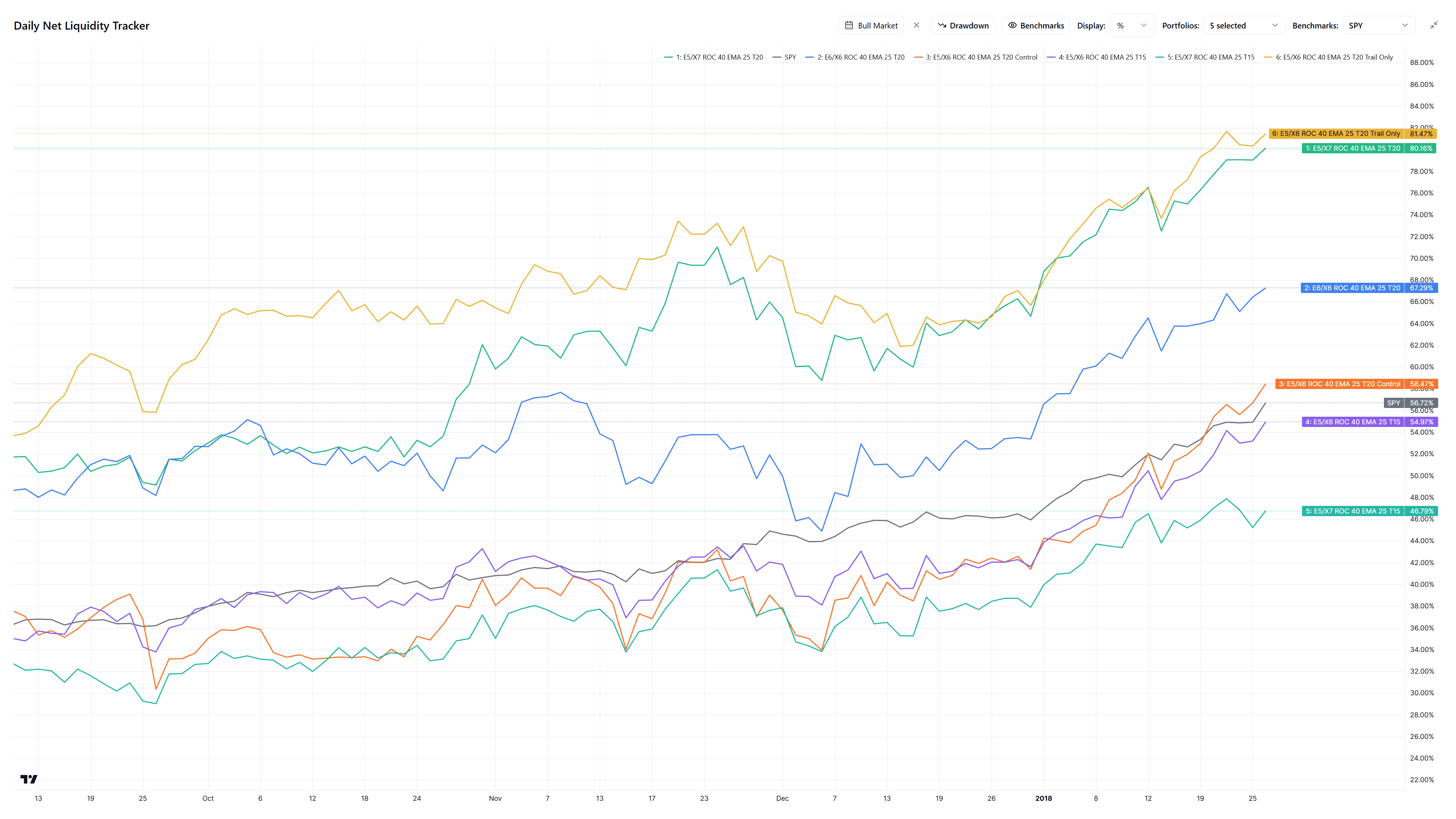Click the green 80.16% price label
Image resolution: width=1456 pixels, height=819 pixels.
point(1421,148)
